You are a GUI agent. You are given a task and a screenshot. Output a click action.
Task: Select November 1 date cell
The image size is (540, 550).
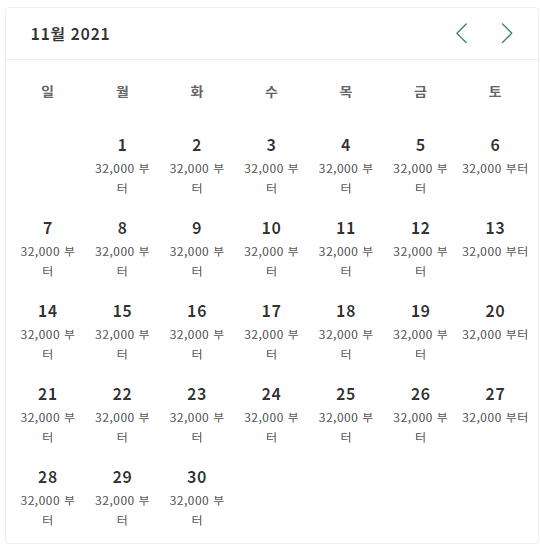122,166
